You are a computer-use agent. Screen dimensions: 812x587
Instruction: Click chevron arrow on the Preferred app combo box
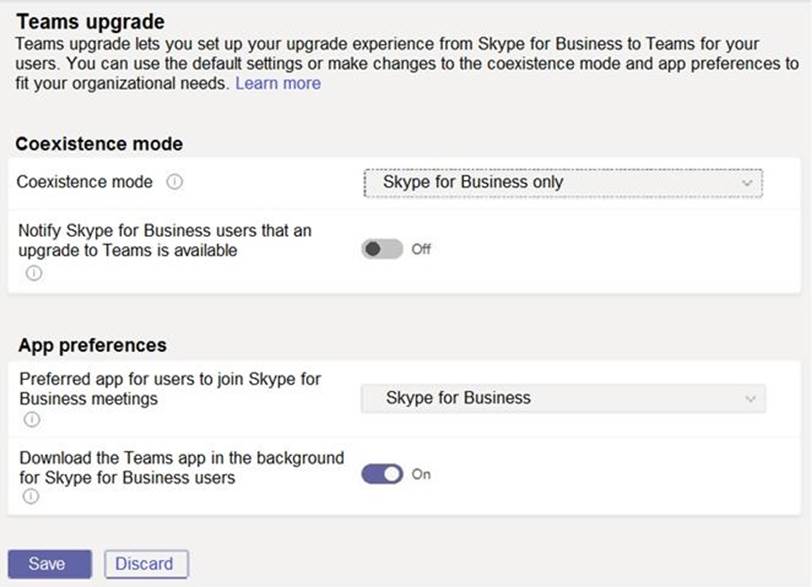click(749, 399)
